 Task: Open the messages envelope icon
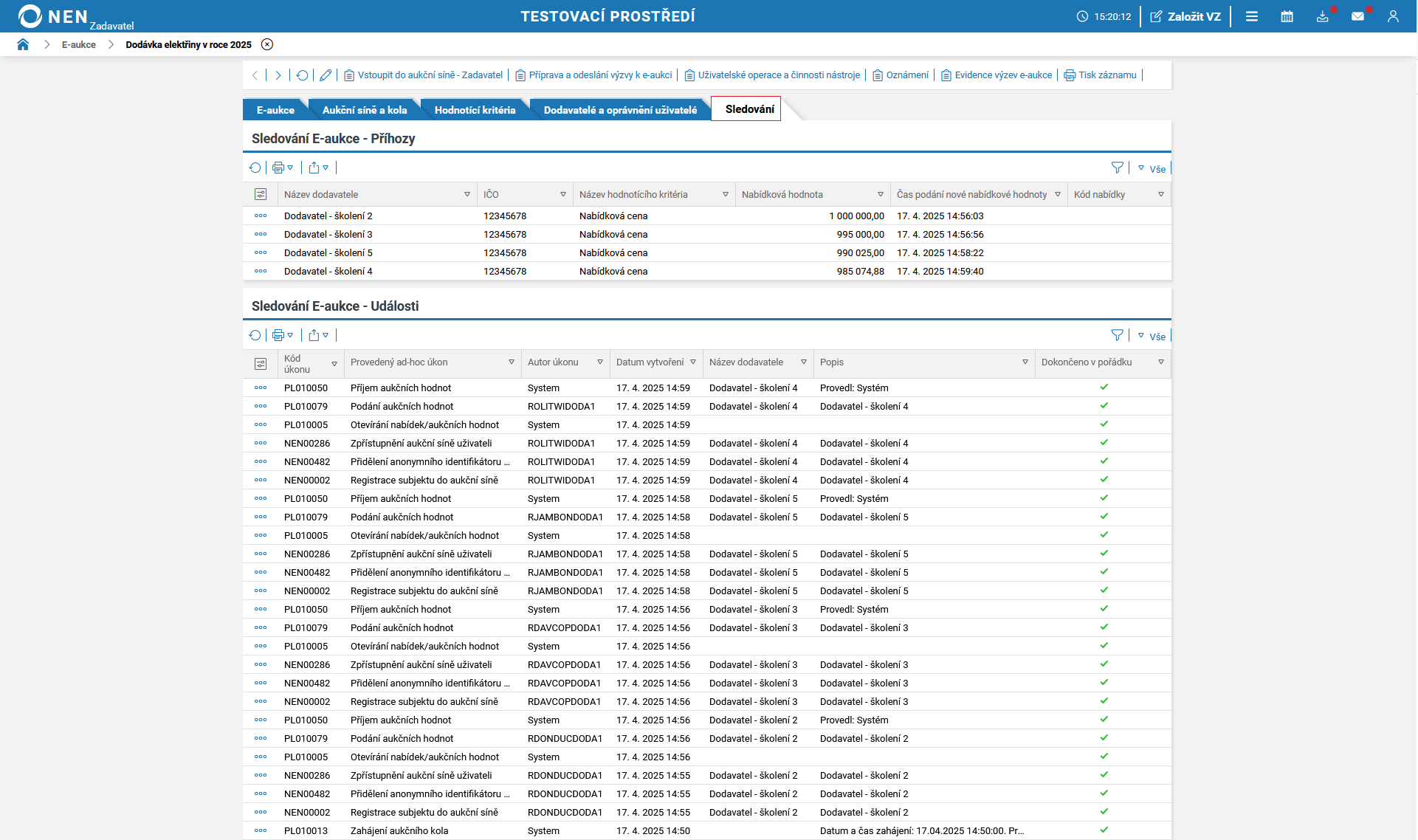[x=1357, y=16]
